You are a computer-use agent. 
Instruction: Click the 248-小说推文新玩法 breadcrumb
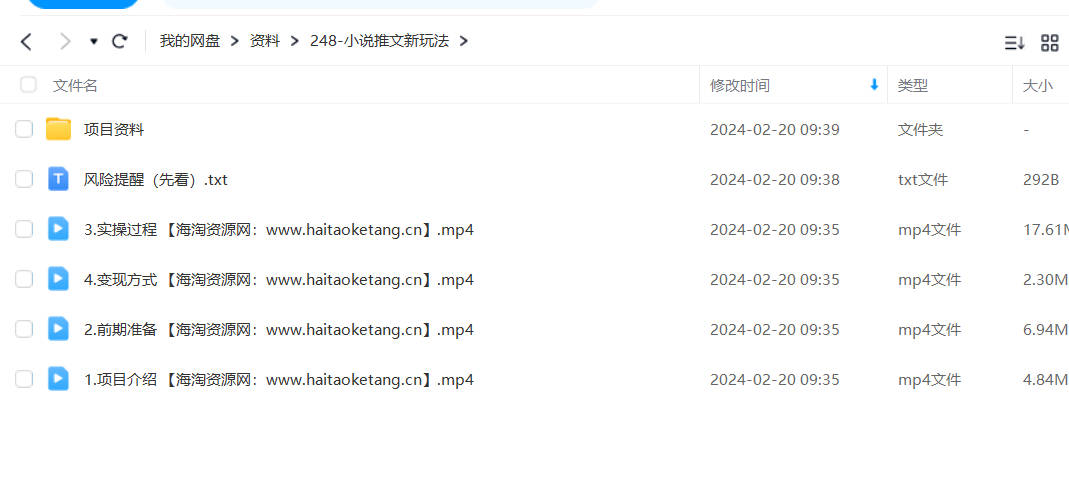point(379,41)
